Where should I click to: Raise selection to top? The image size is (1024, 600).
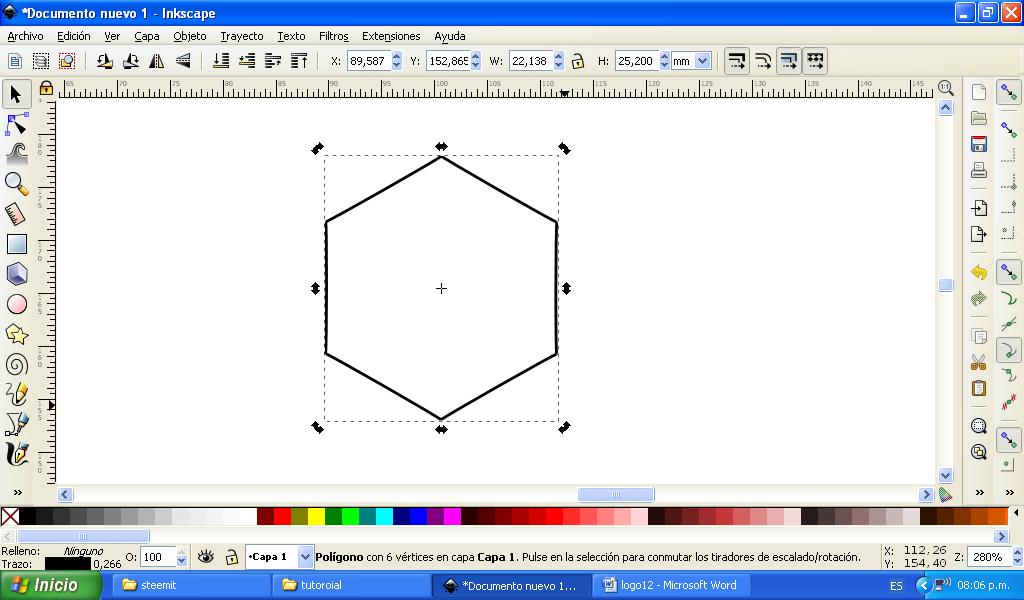299,61
